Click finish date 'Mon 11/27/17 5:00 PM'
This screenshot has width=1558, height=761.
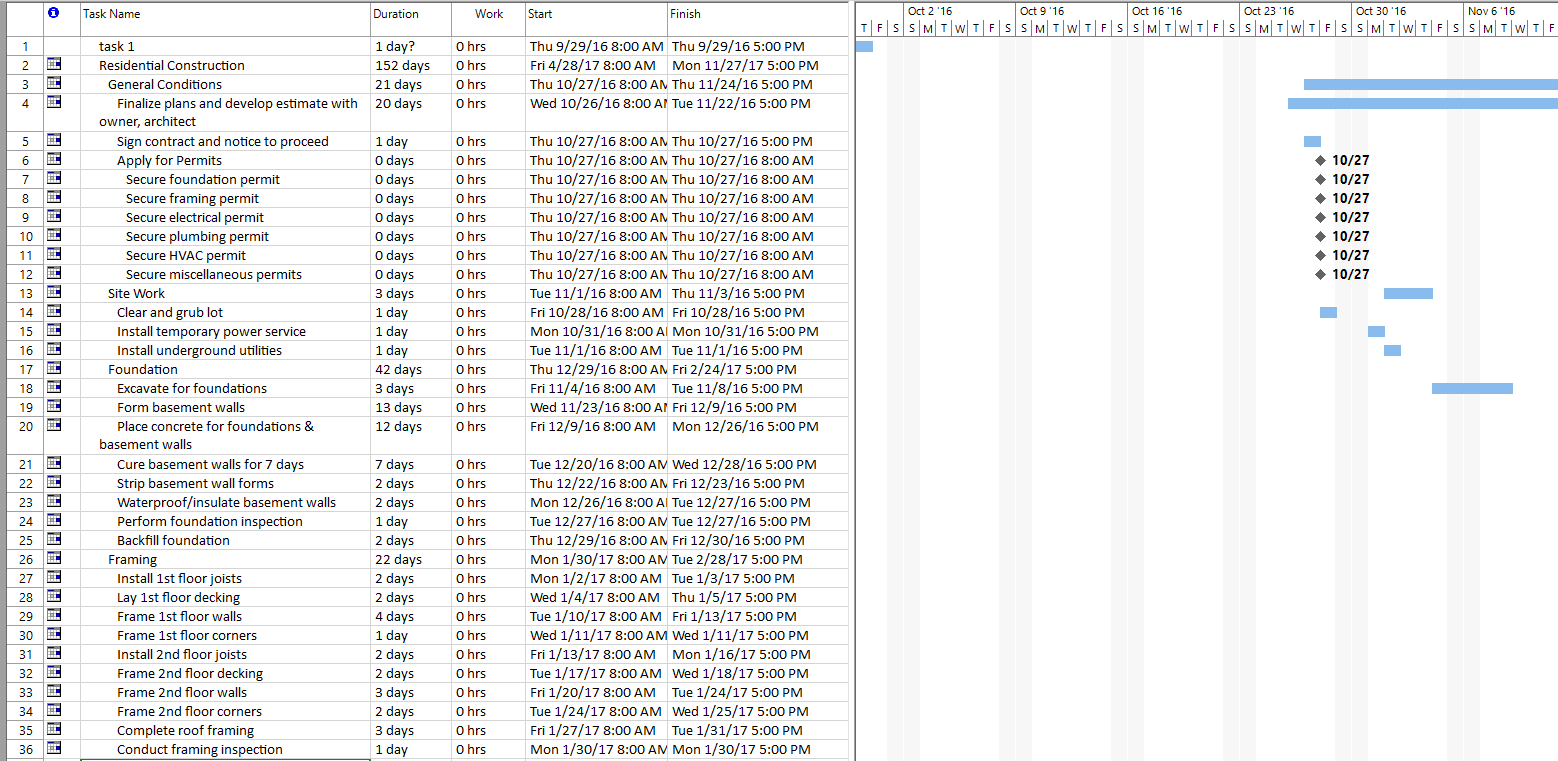[x=757, y=65]
